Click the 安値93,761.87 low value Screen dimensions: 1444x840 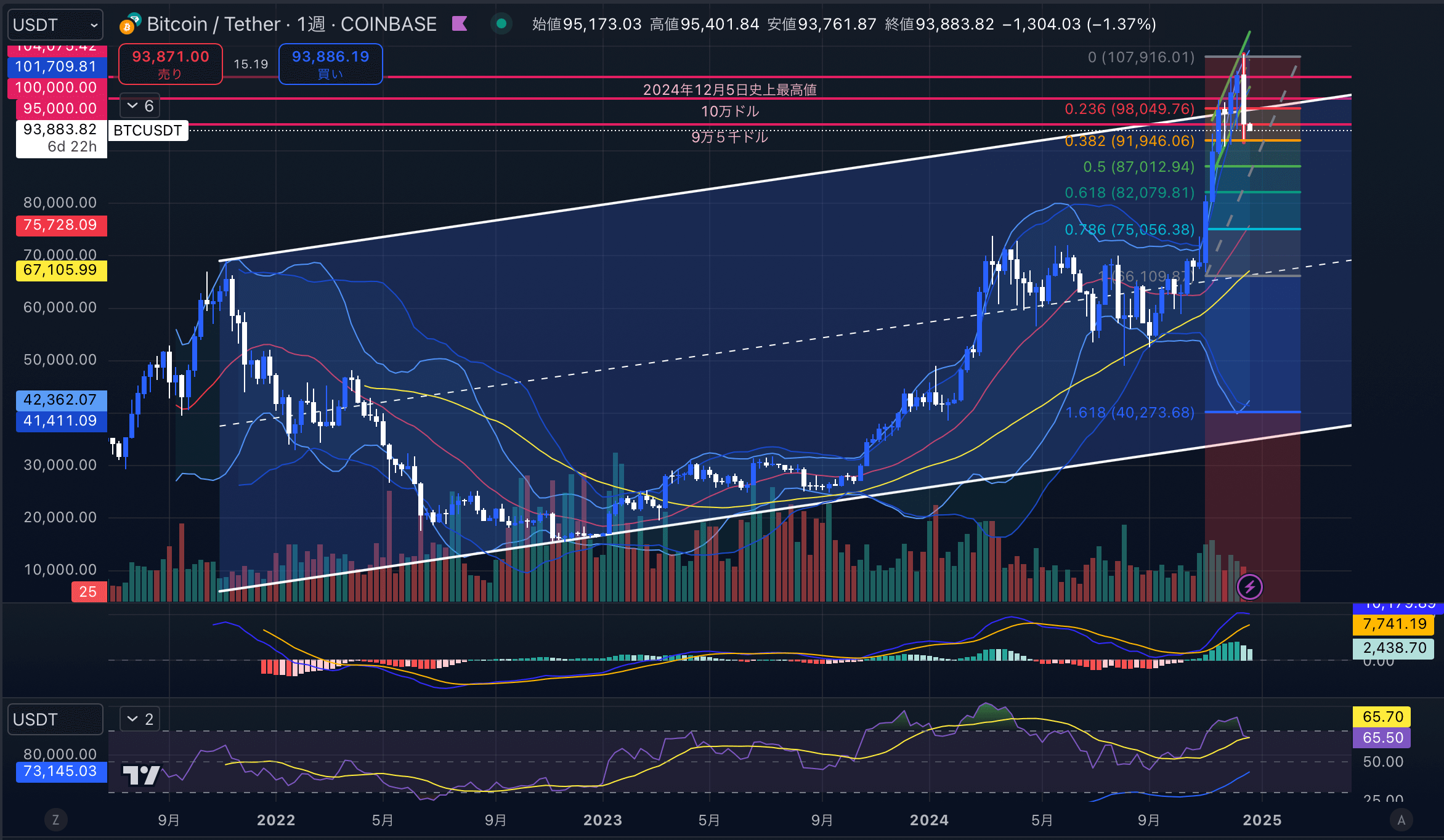click(822, 24)
